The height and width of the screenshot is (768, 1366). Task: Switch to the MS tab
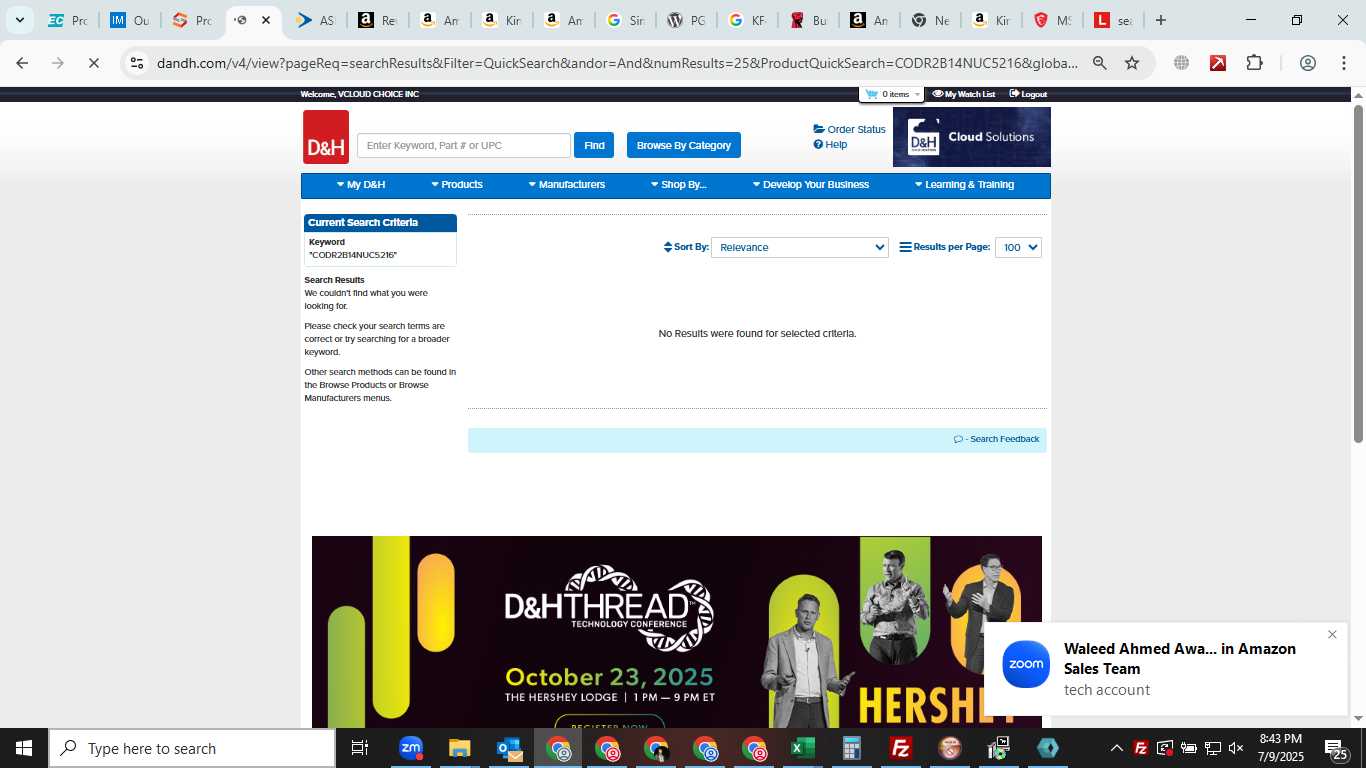coord(1051,20)
